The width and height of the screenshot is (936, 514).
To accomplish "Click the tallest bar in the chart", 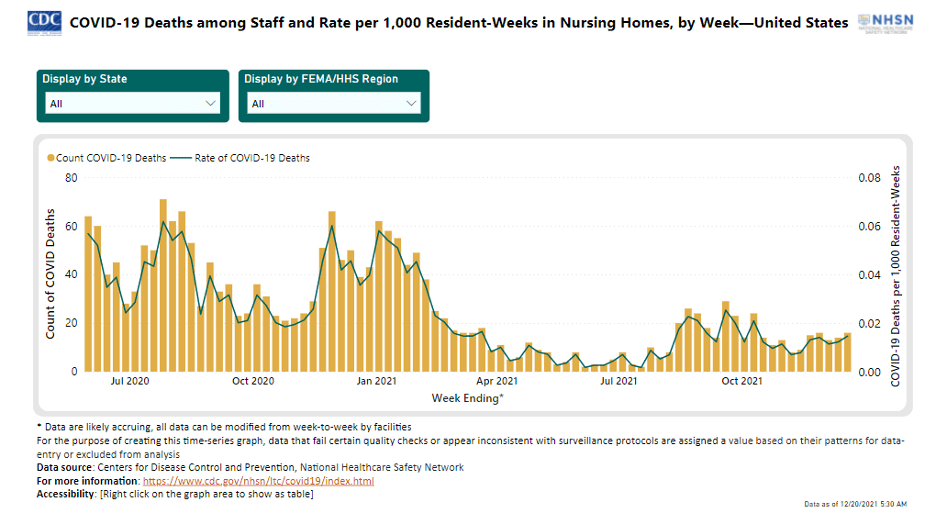I will point(163,285).
